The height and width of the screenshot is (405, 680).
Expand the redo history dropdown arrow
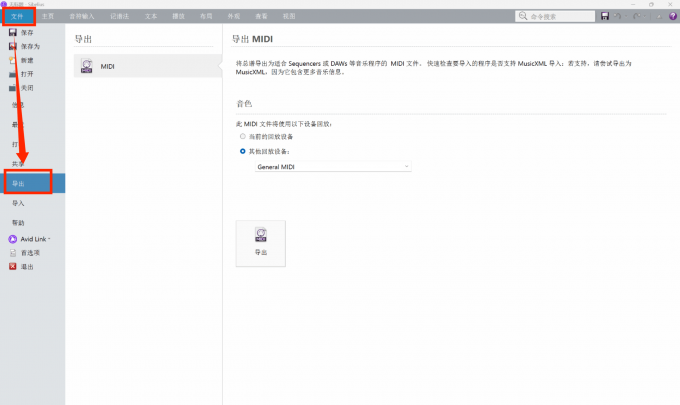[x=644, y=16]
